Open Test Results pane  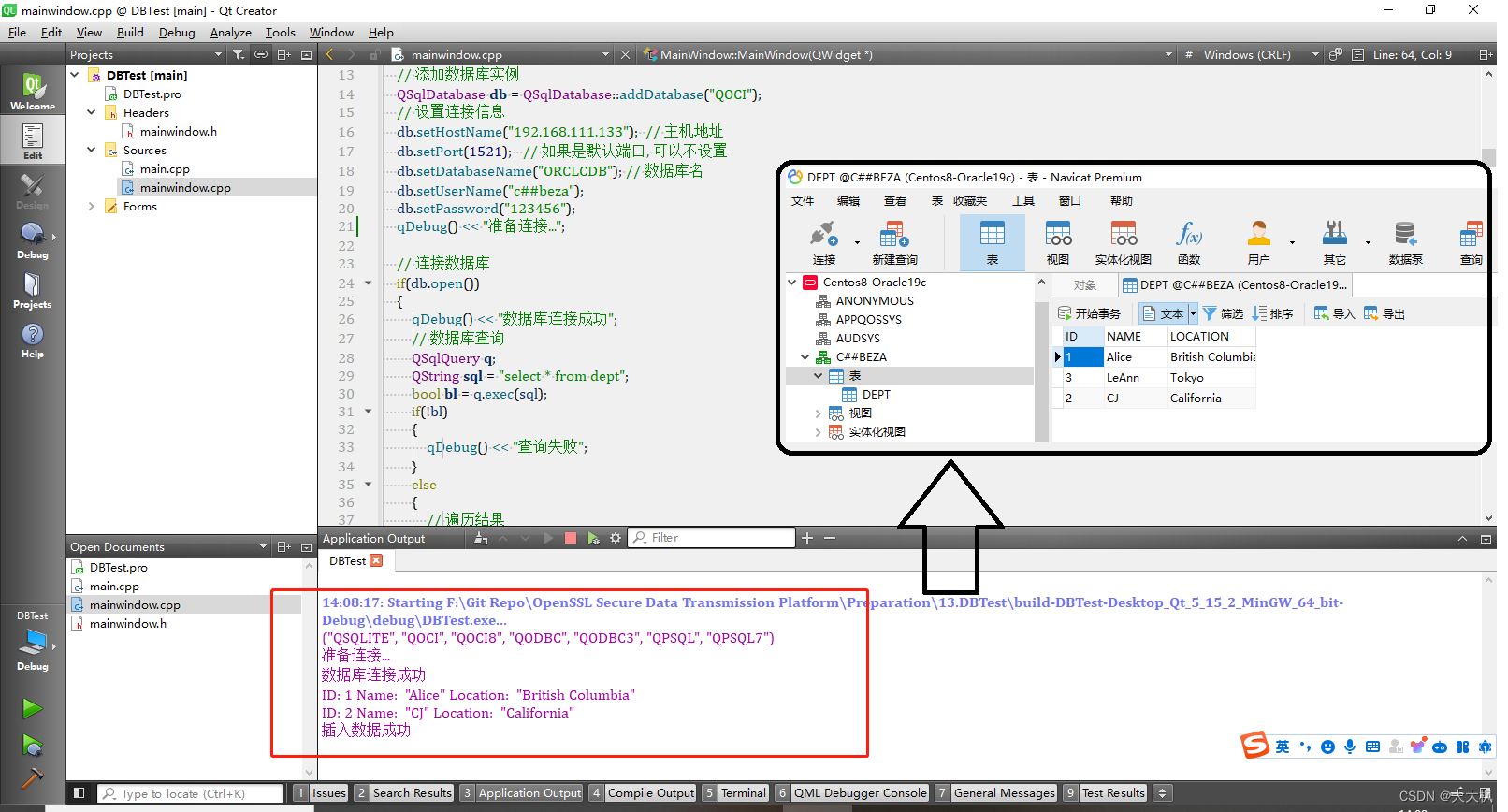tap(1105, 793)
